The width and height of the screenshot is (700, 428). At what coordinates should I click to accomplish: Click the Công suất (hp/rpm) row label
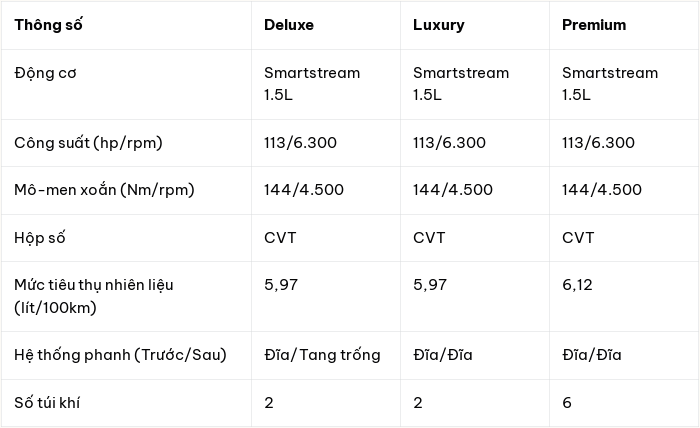(88, 143)
